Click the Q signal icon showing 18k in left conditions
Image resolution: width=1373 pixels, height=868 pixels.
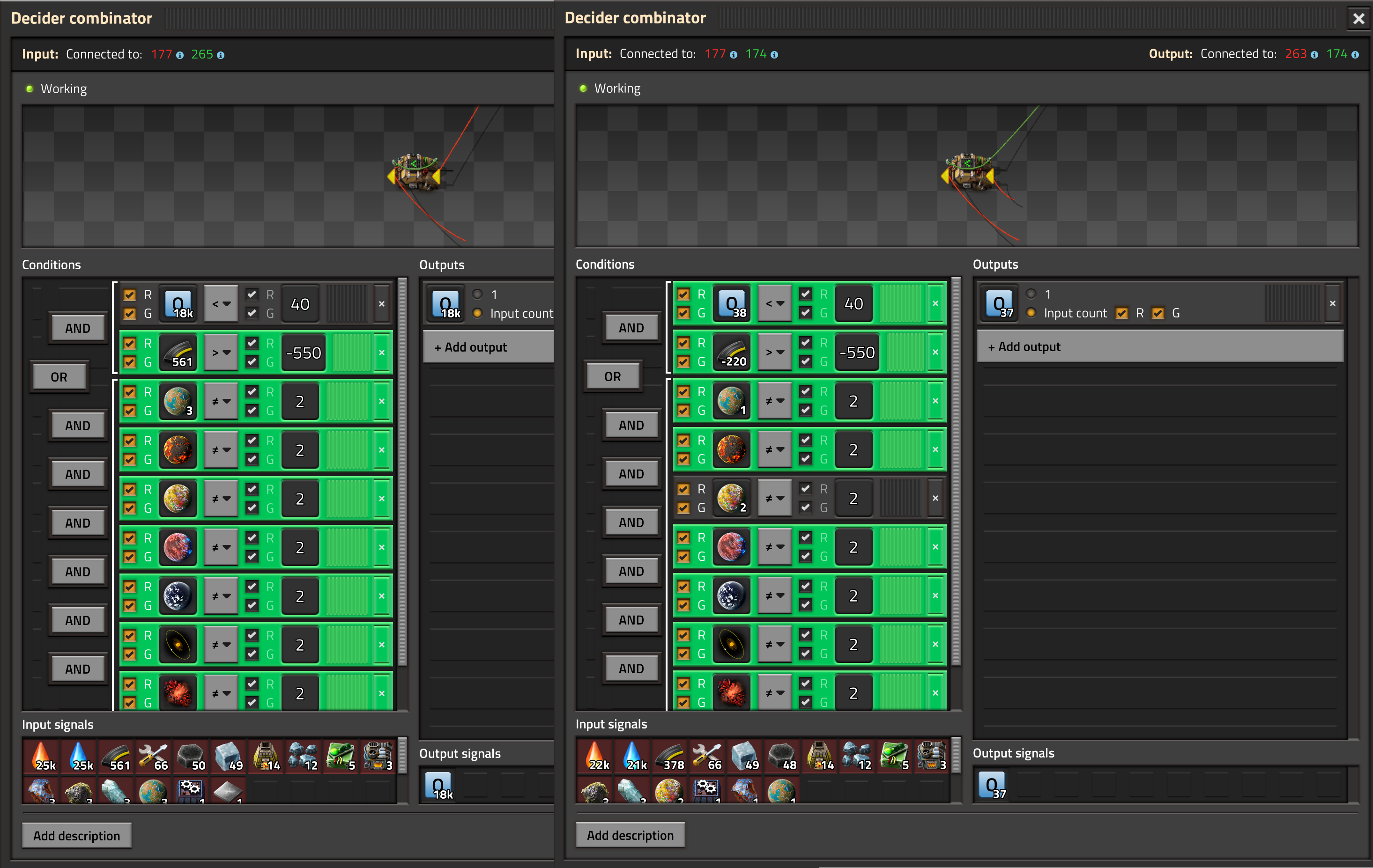(178, 304)
